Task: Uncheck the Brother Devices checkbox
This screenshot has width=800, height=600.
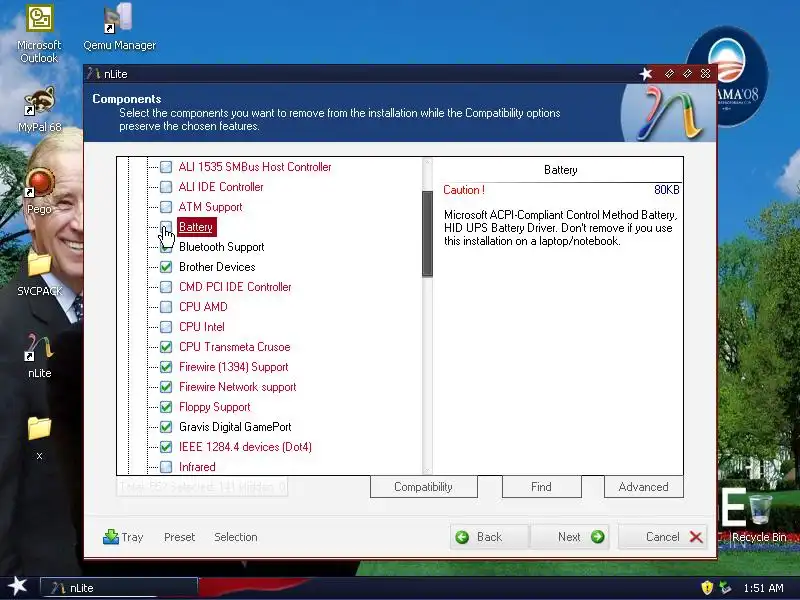Action: [x=166, y=267]
